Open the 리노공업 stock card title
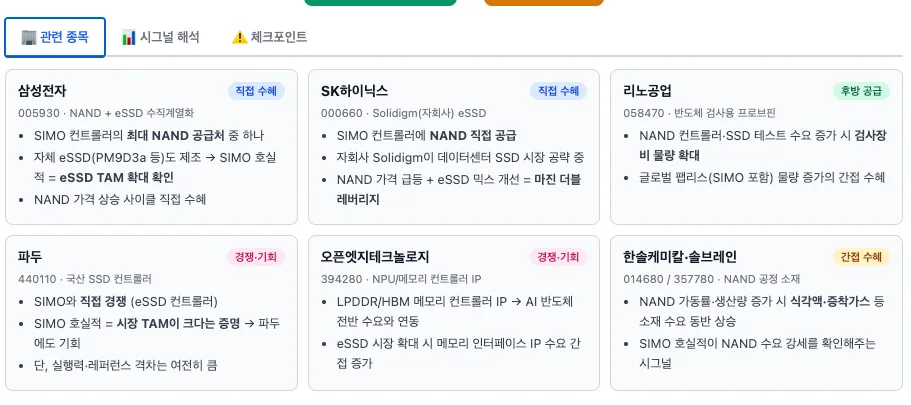911x405 pixels. click(647, 91)
